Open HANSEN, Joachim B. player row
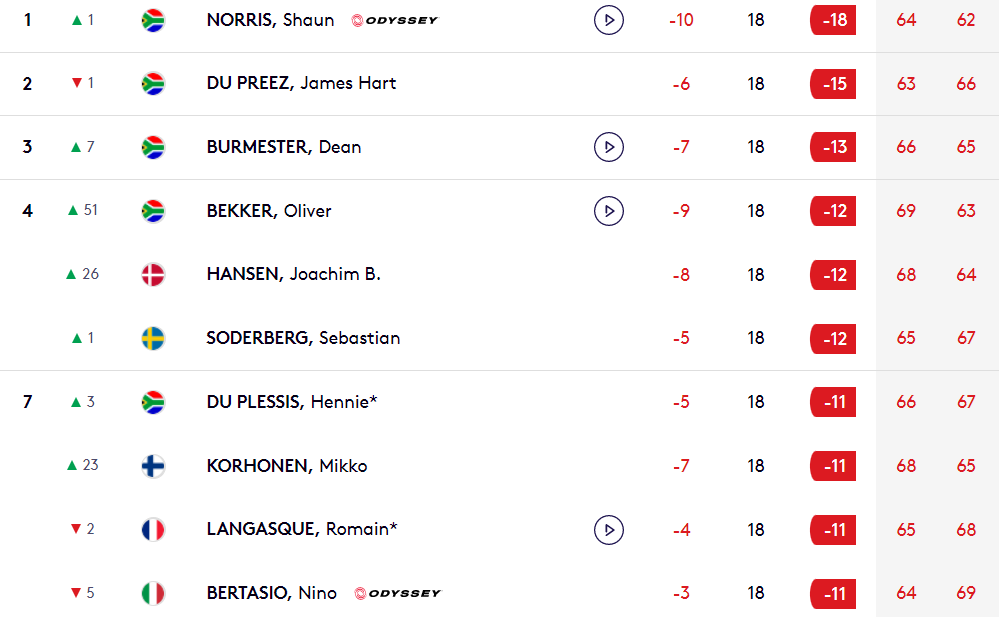 pos(500,275)
